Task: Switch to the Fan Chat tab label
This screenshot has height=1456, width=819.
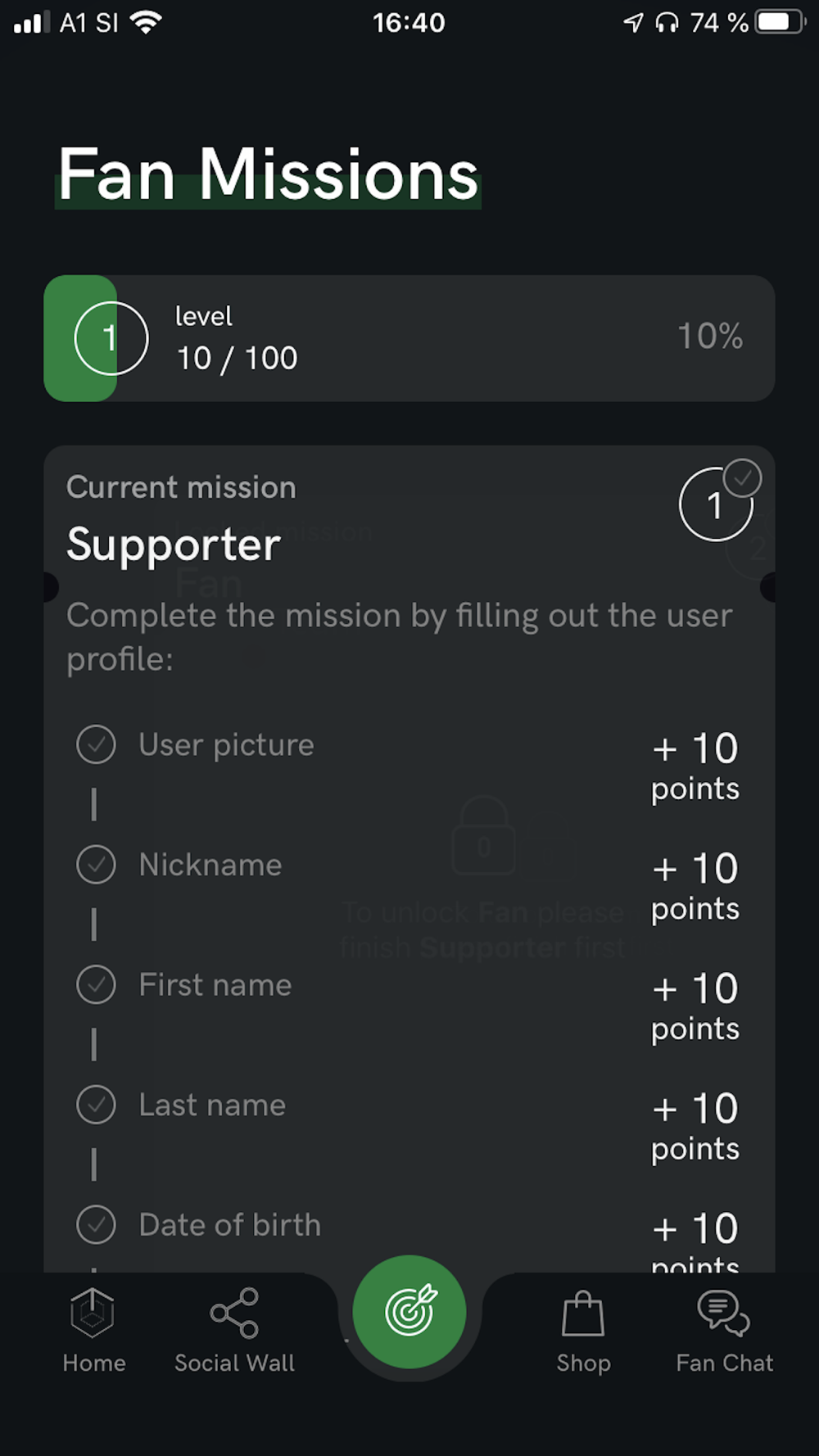Action: tap(724, 1363)
